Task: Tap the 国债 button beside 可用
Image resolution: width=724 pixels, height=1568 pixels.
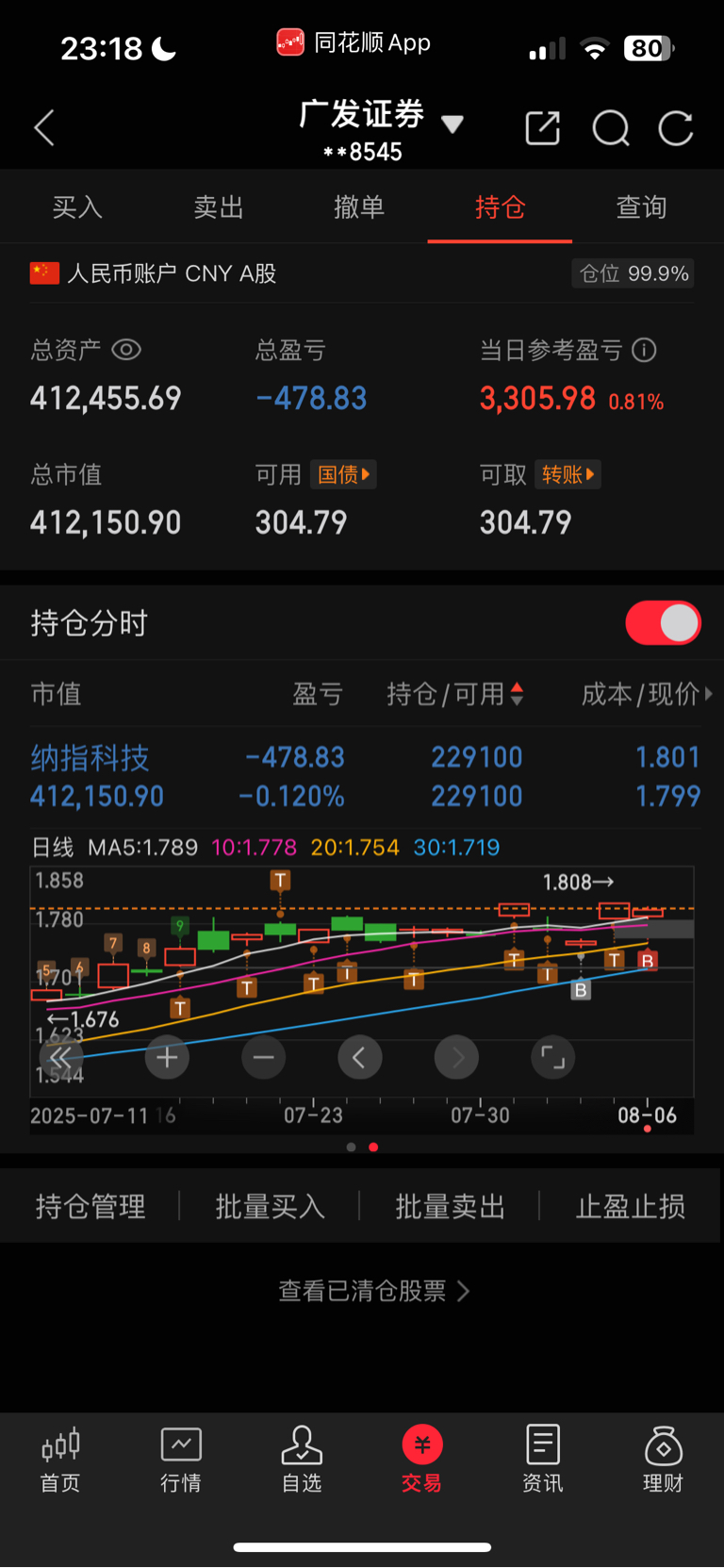Action: coord(343,474)
